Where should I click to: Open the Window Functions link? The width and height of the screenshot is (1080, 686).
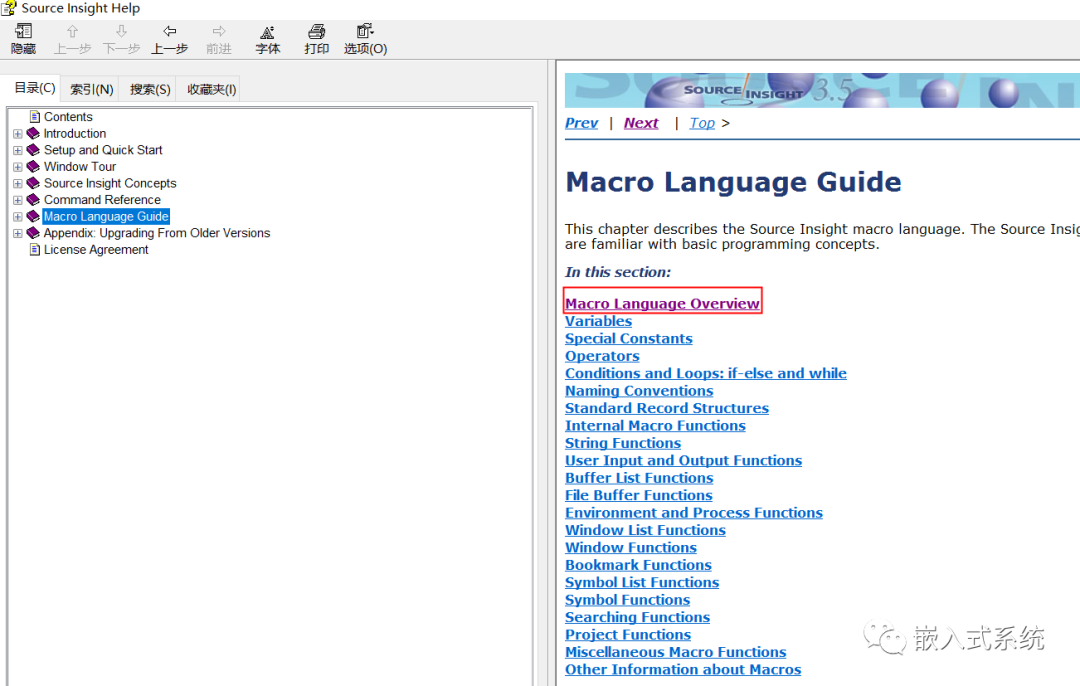tap(631, 547)
